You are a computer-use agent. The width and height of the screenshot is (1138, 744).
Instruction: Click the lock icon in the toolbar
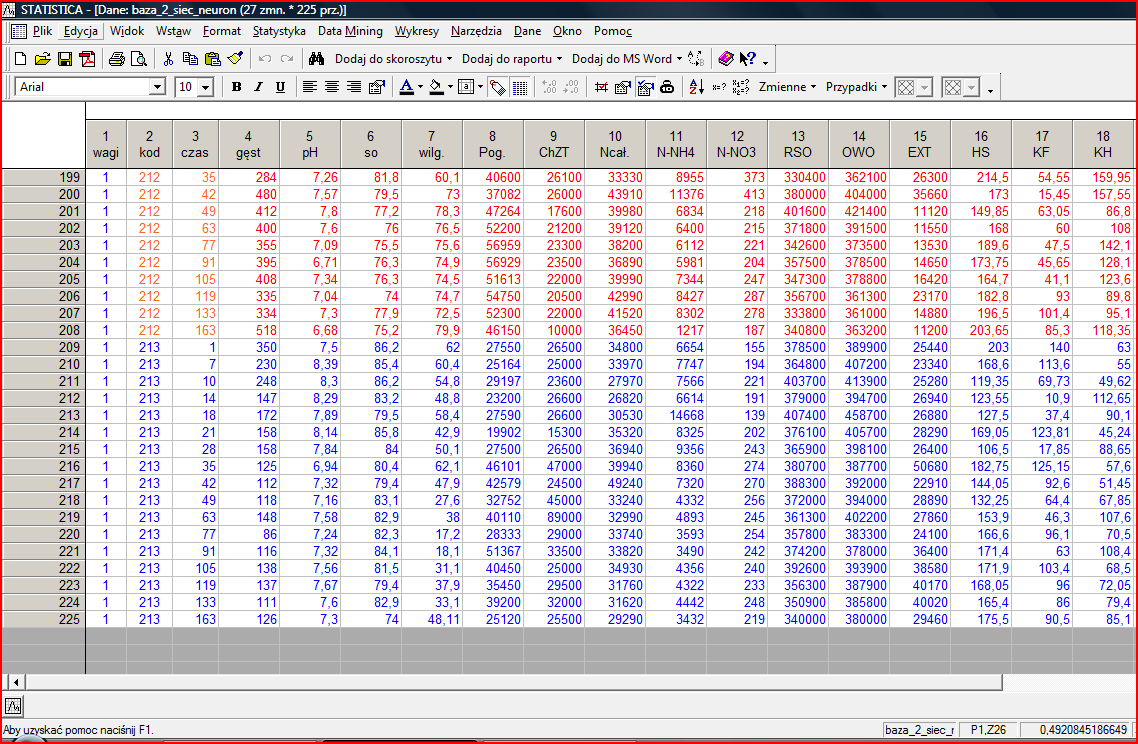click(x=667, y=87)
